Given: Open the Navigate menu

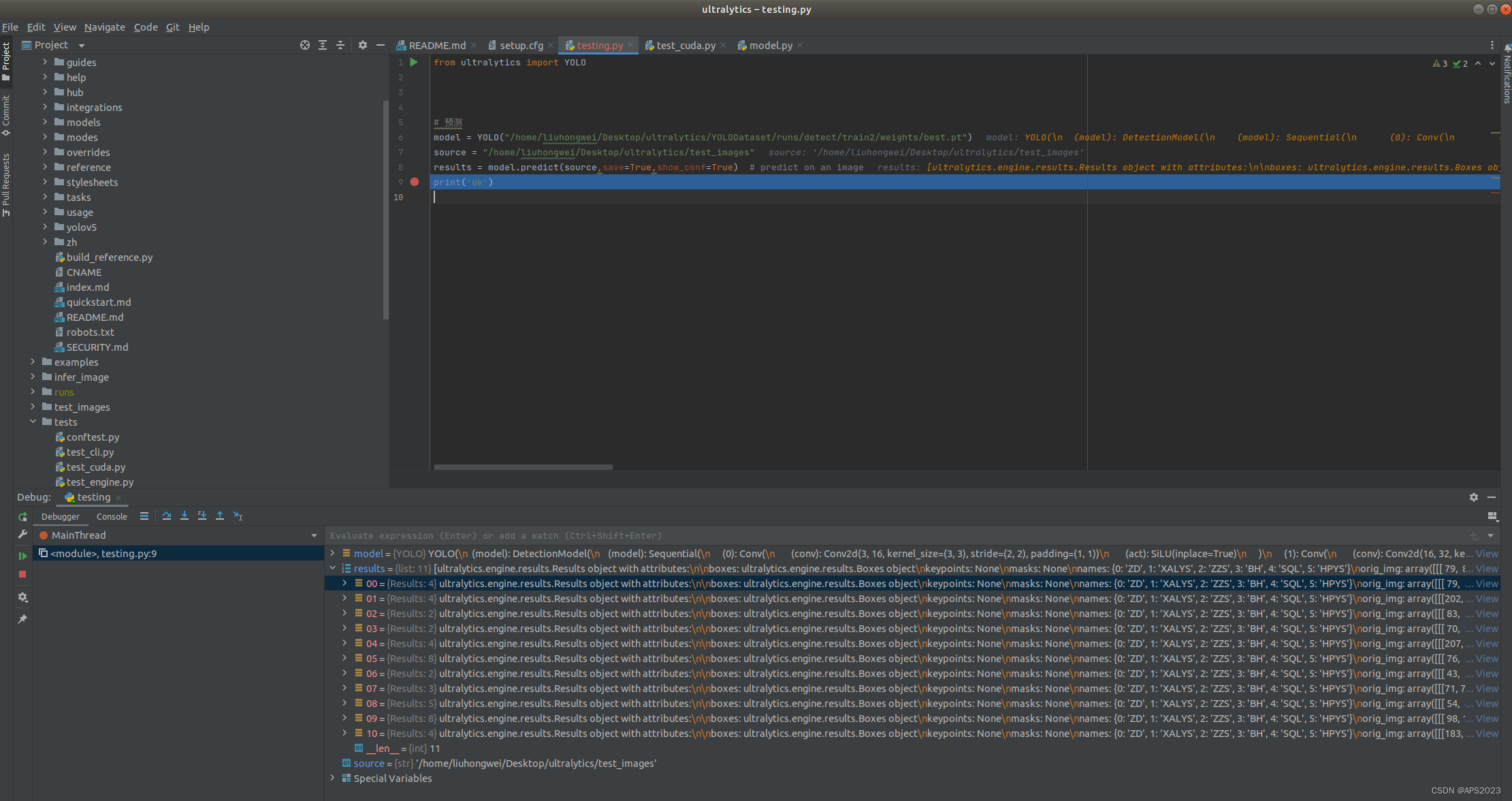Looking at the screenshot, I should click(x=104, y=27).
